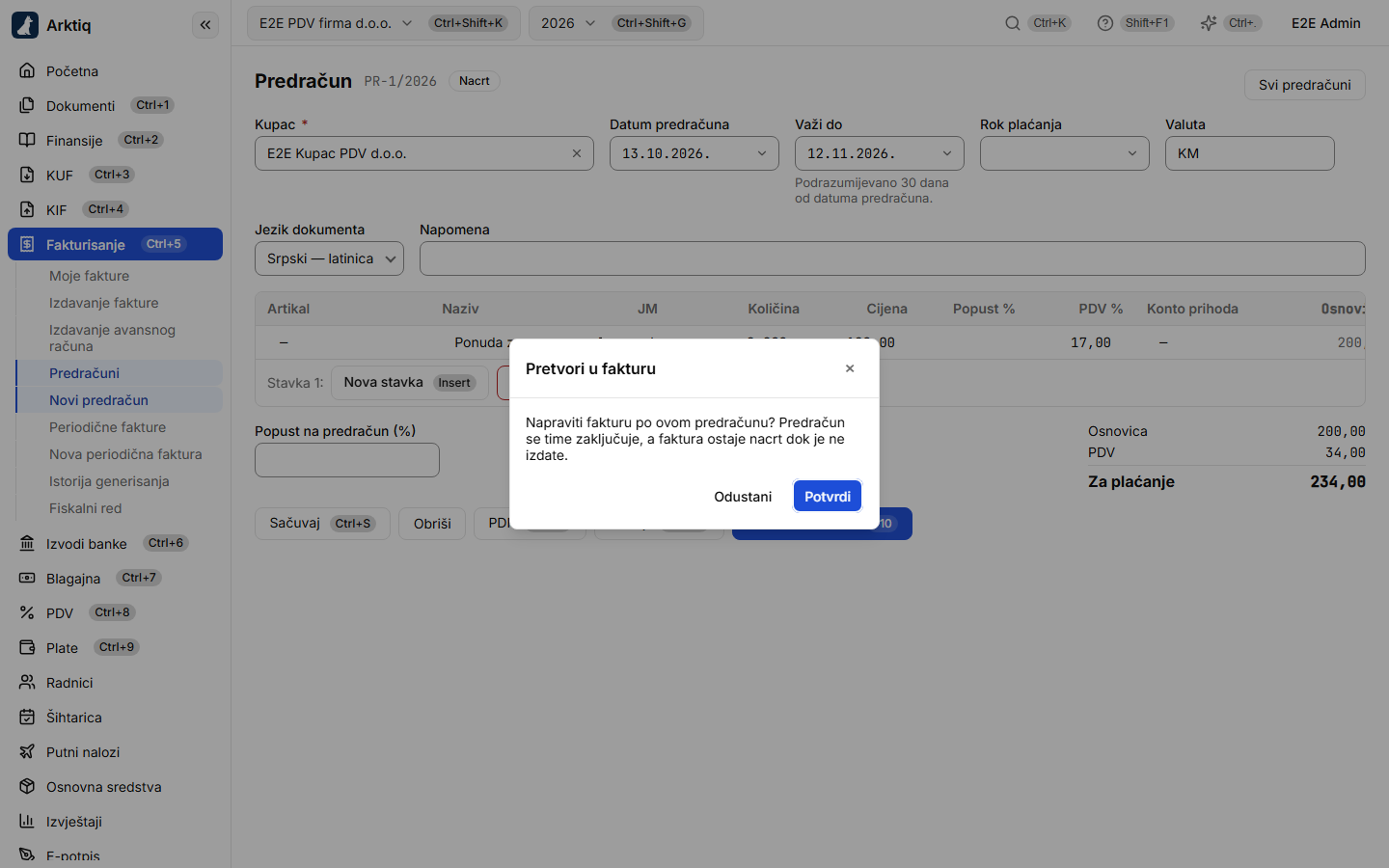This screenshot has width=1389, height=868.
Task: Open the Rok plaćanja dropdown
Action: [1065, 153]
